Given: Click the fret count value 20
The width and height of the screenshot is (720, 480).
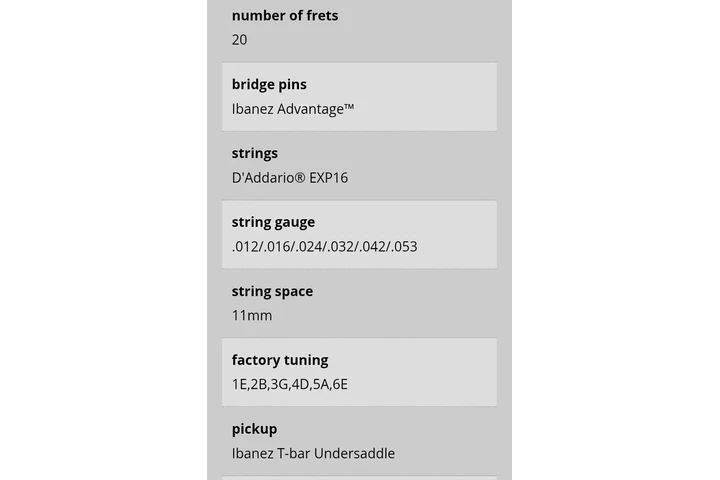Looking at the screenshot, I should [x=240, y=40].
